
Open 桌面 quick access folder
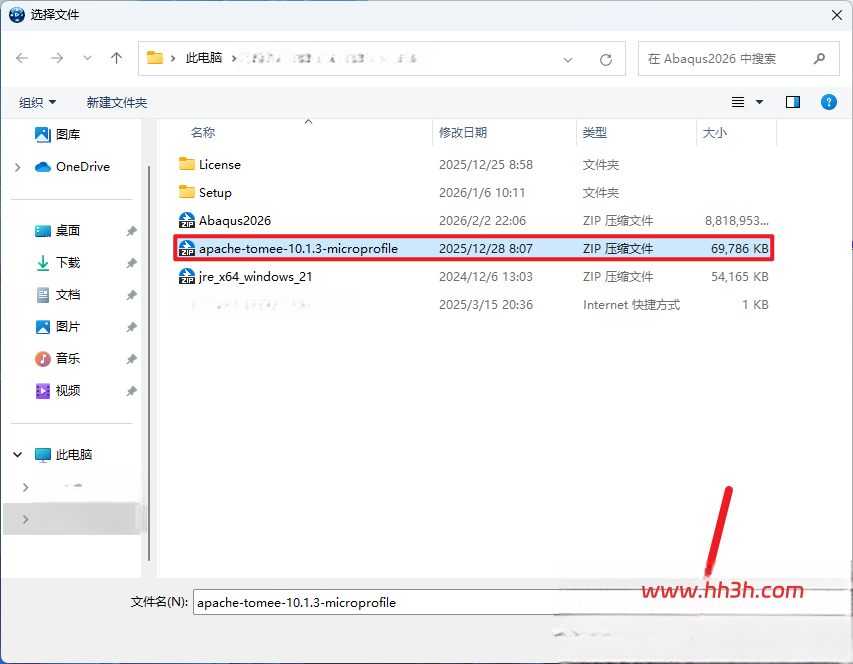point(68,231)
